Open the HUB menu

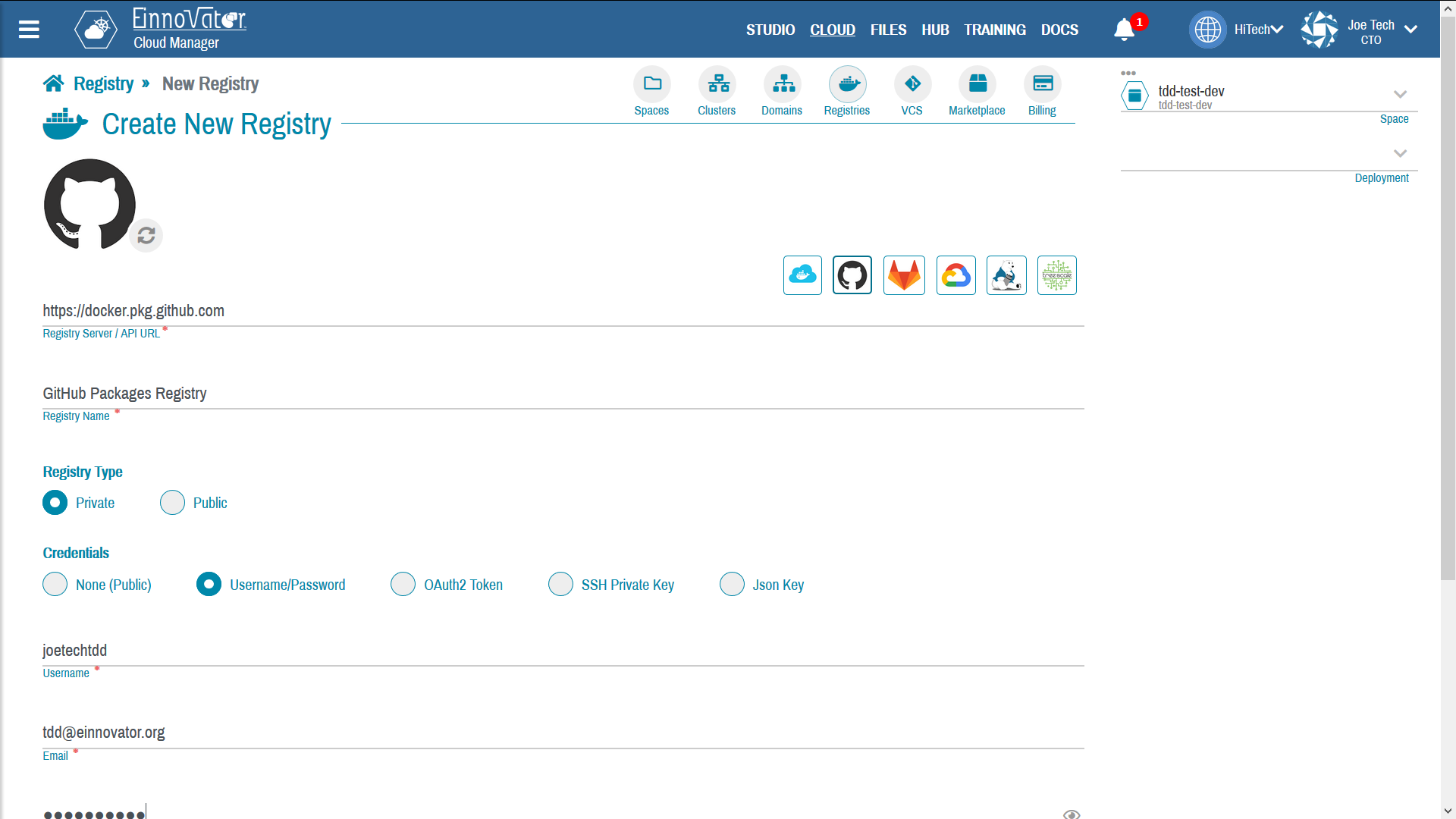[936, 30]
